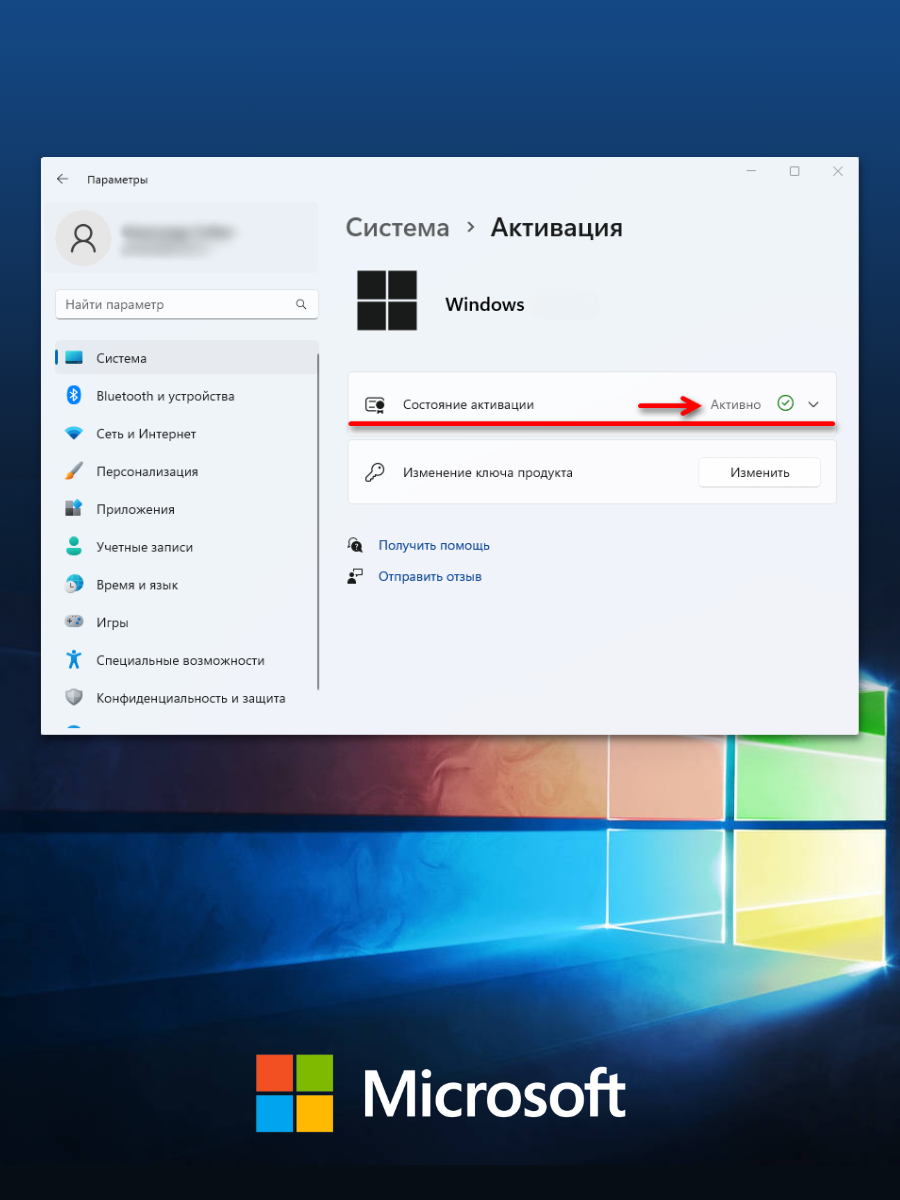Click the Активно status text
Screen dimensions: 900x1200
click(735, 404)
